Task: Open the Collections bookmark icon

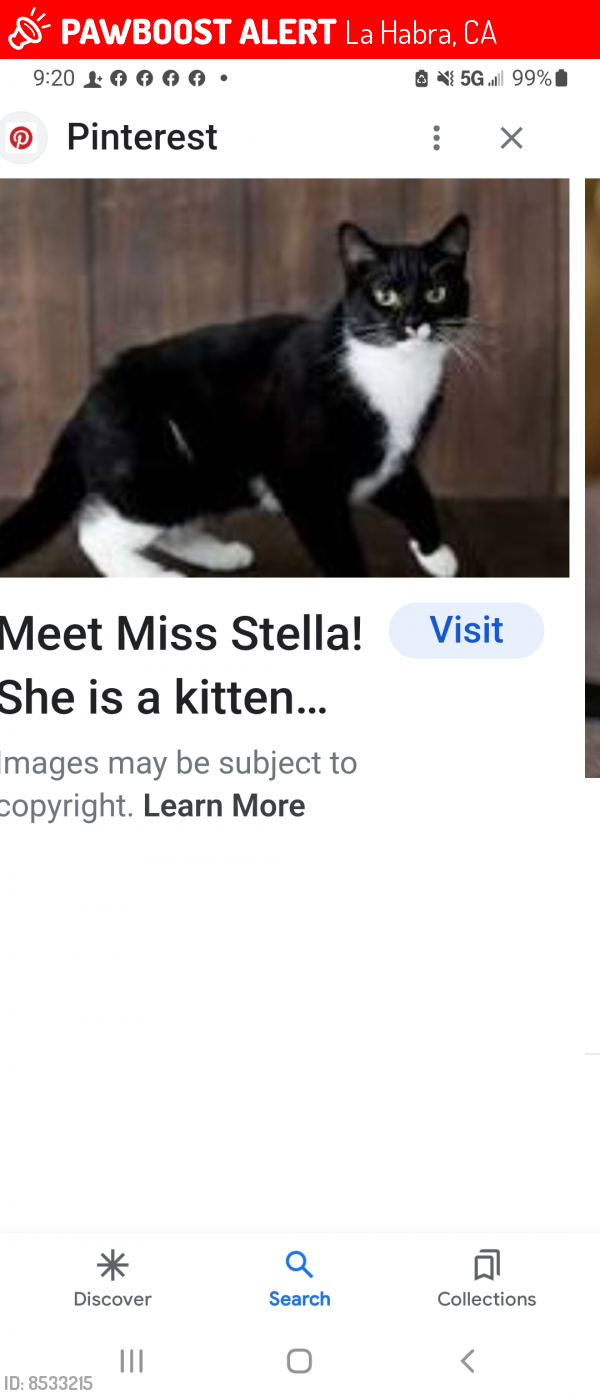Action: pyautogui.click(x=486, y=1264)
